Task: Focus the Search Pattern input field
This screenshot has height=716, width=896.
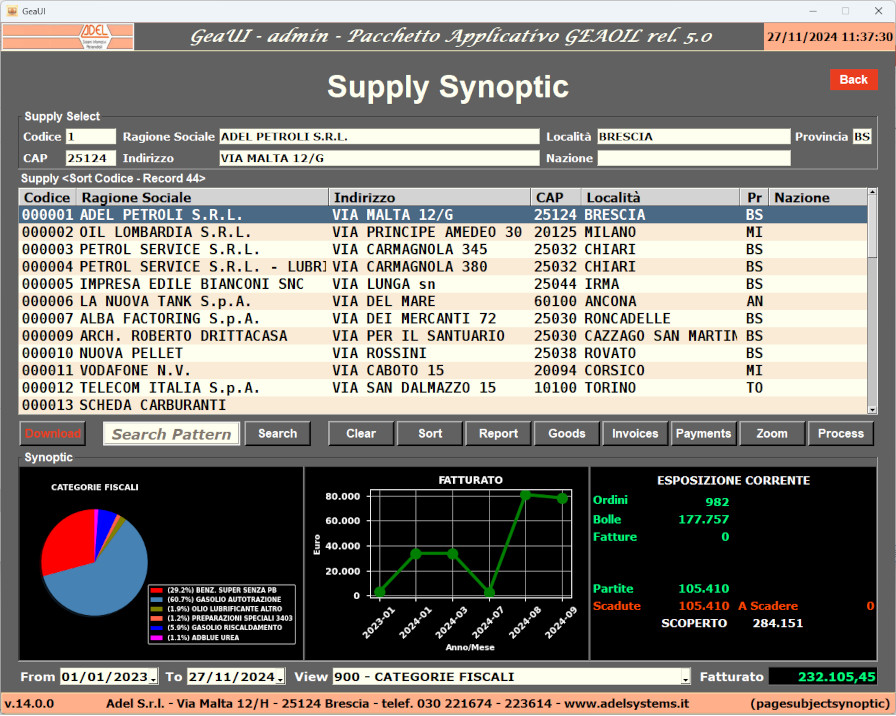Action: pyautogui.click(x=171, y=434)
